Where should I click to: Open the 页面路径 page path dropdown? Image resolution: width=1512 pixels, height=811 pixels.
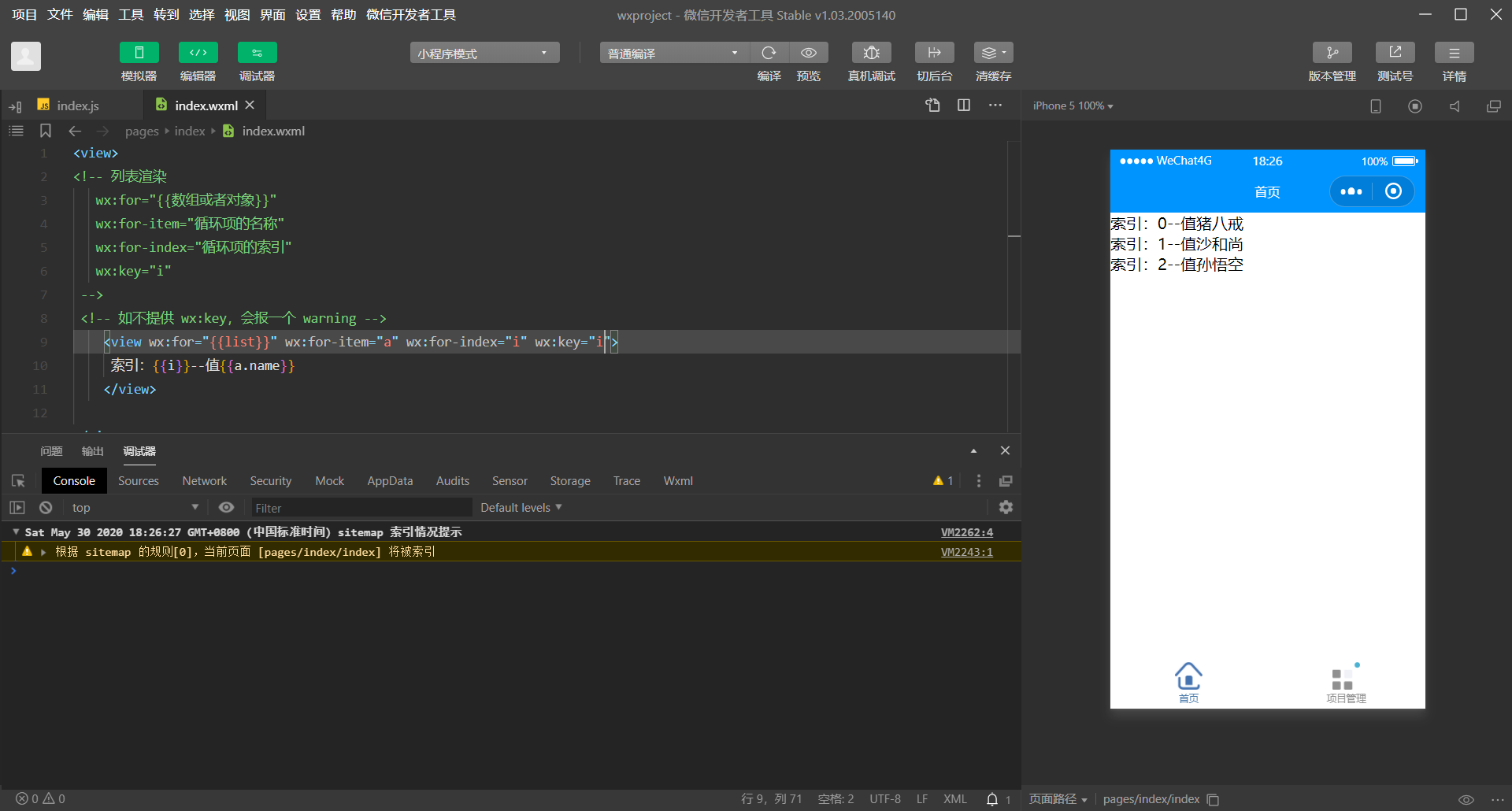(1058, 799)
